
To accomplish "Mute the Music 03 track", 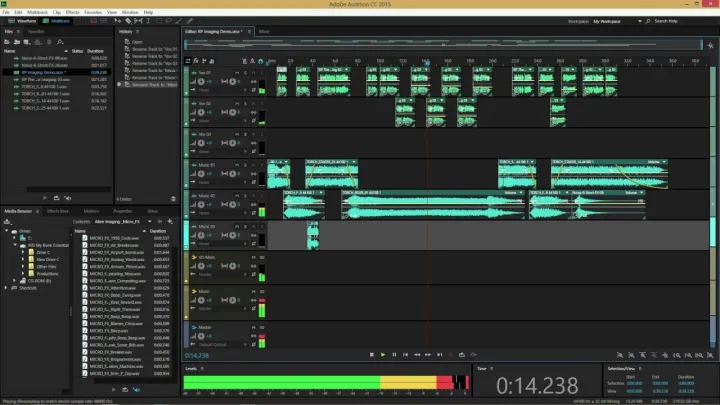I will [237, 226].
